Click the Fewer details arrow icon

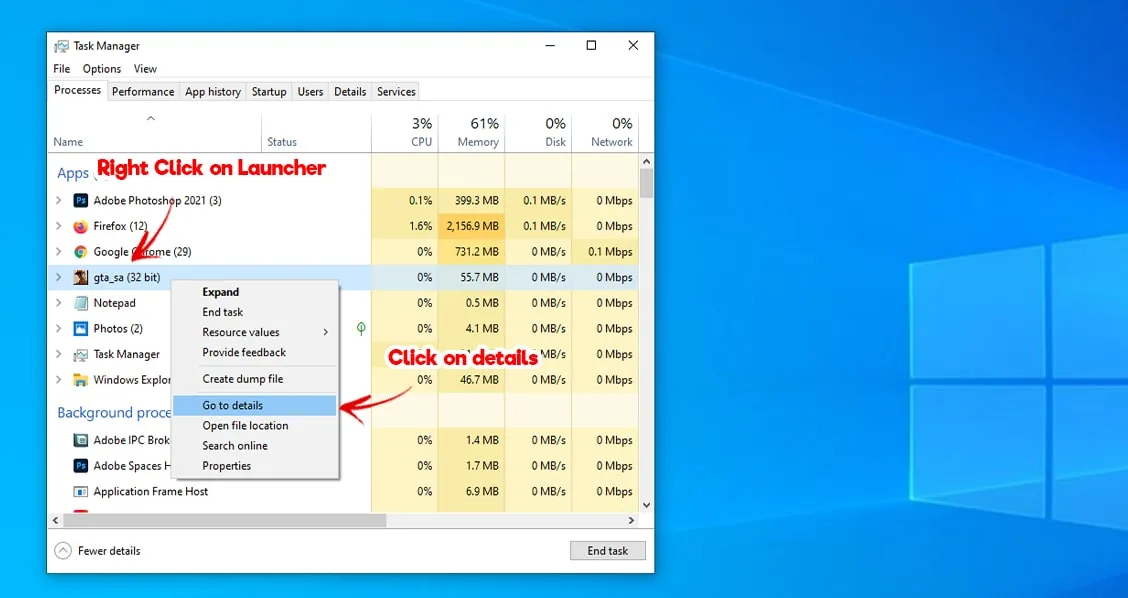click(63, 551)
